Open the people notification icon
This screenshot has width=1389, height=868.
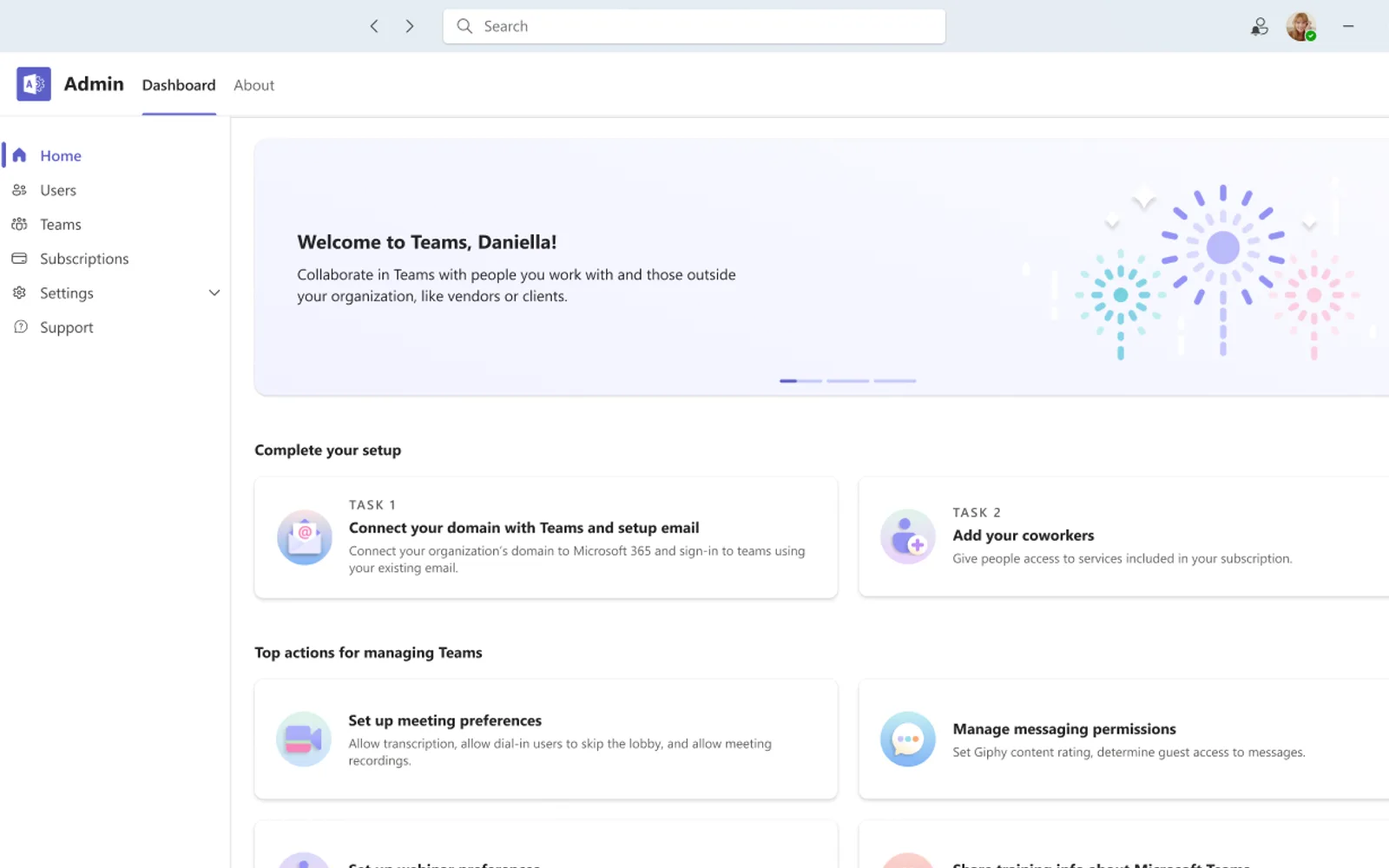(x=1260, y=27)
